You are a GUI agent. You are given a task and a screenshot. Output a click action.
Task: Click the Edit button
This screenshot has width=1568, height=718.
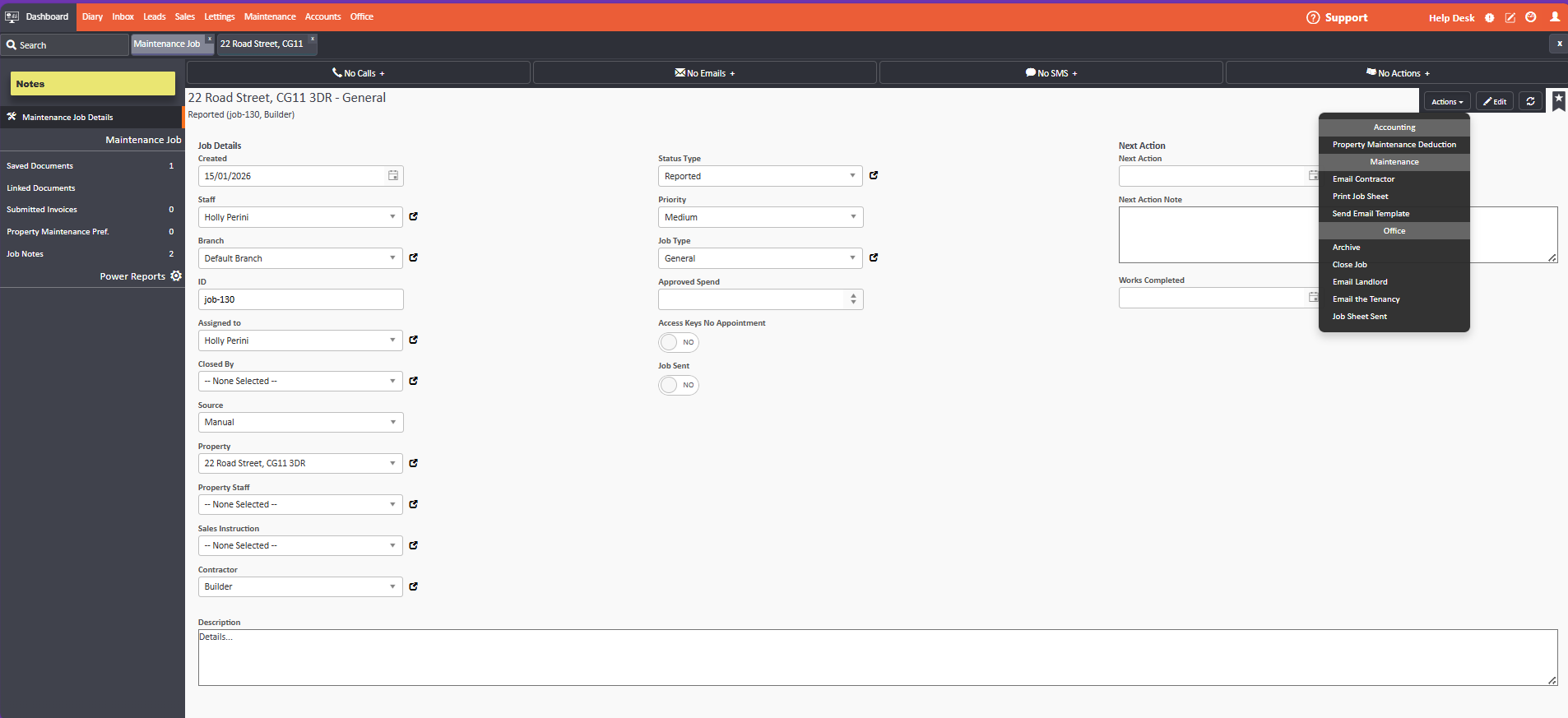(x=1494, y=101)
